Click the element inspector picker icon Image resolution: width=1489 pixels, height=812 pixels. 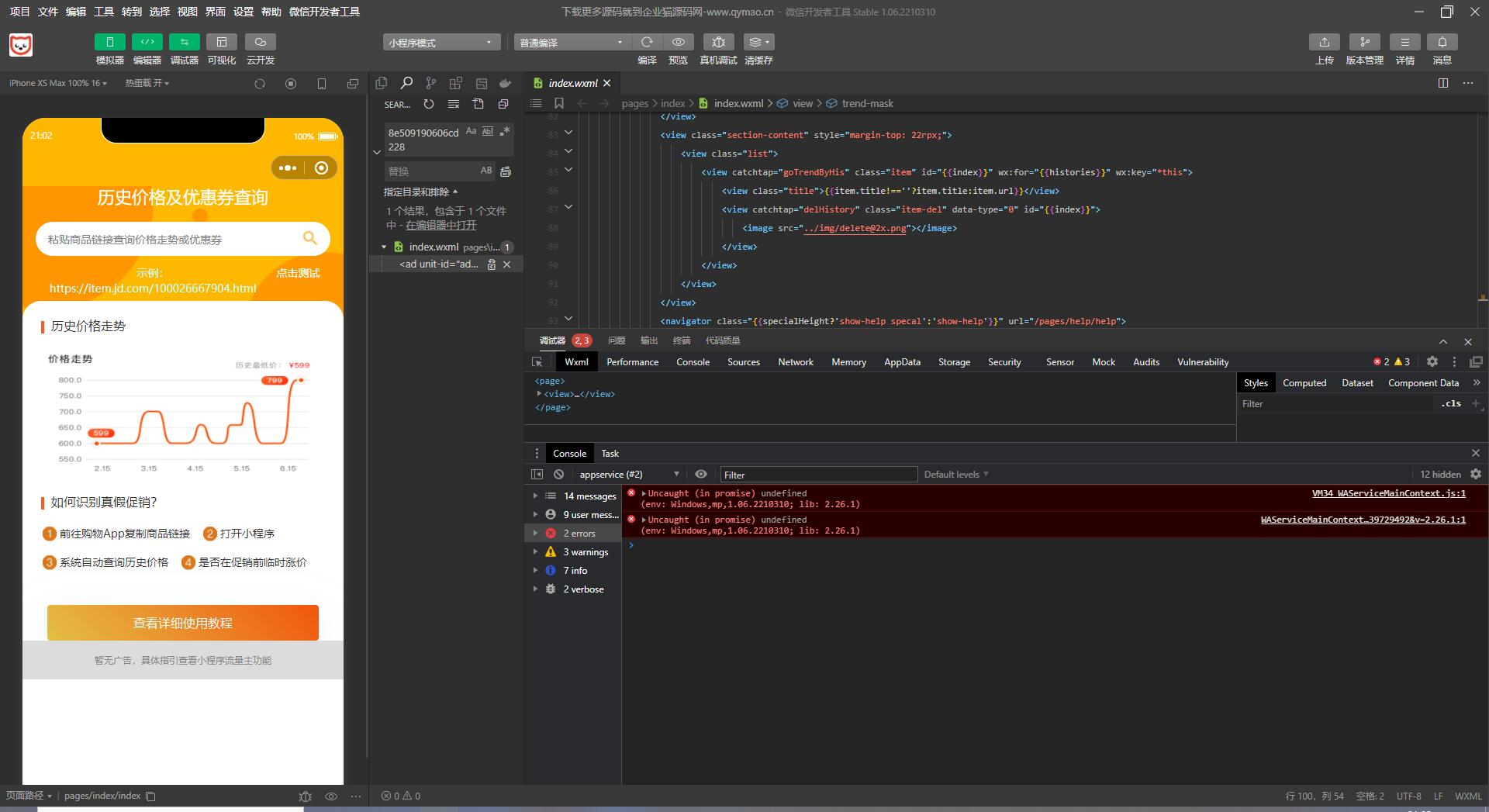(537, 362)
